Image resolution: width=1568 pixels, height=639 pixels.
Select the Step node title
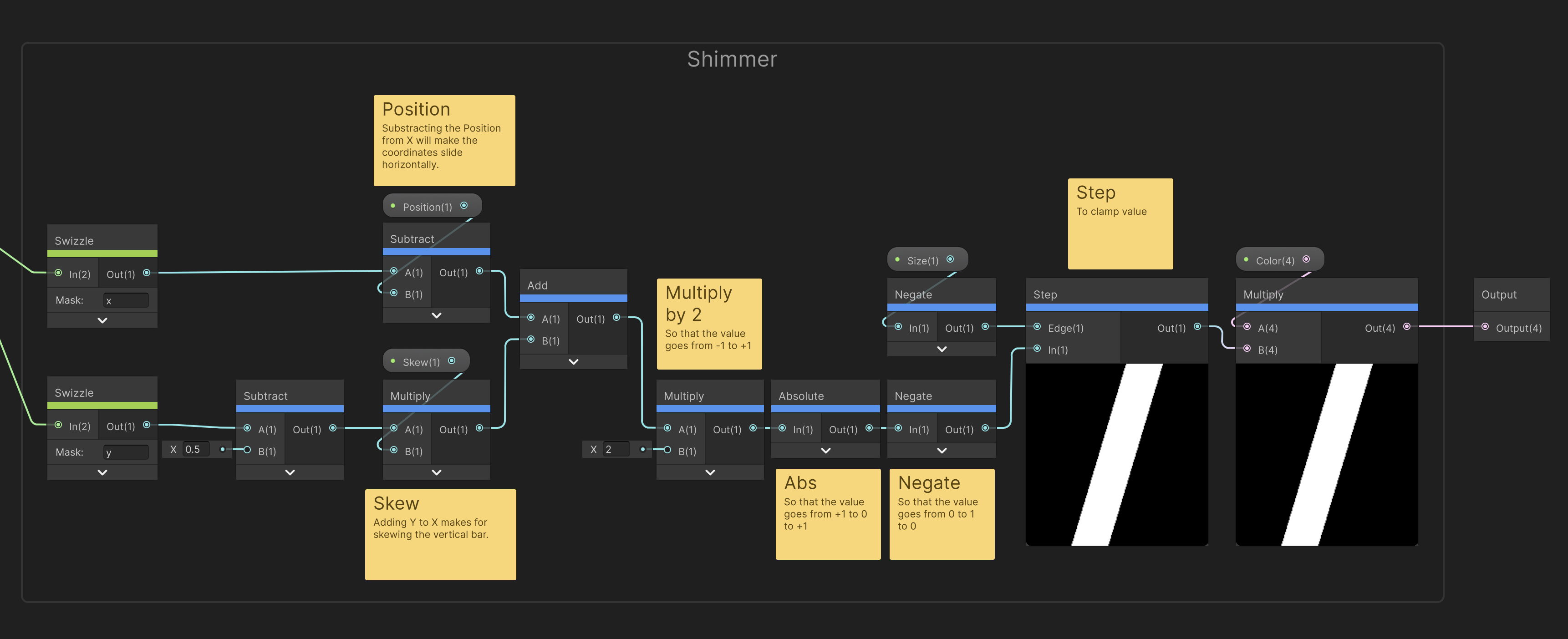pyautogui.click(x=1045, y=294)
